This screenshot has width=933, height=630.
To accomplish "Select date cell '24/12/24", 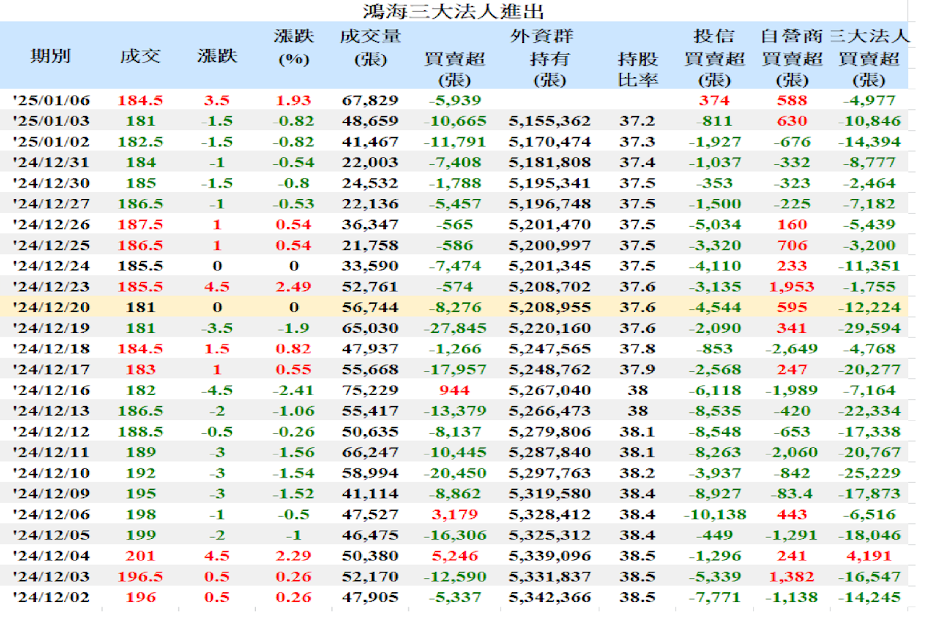I will pyautogui.click(x=51, y=266).
